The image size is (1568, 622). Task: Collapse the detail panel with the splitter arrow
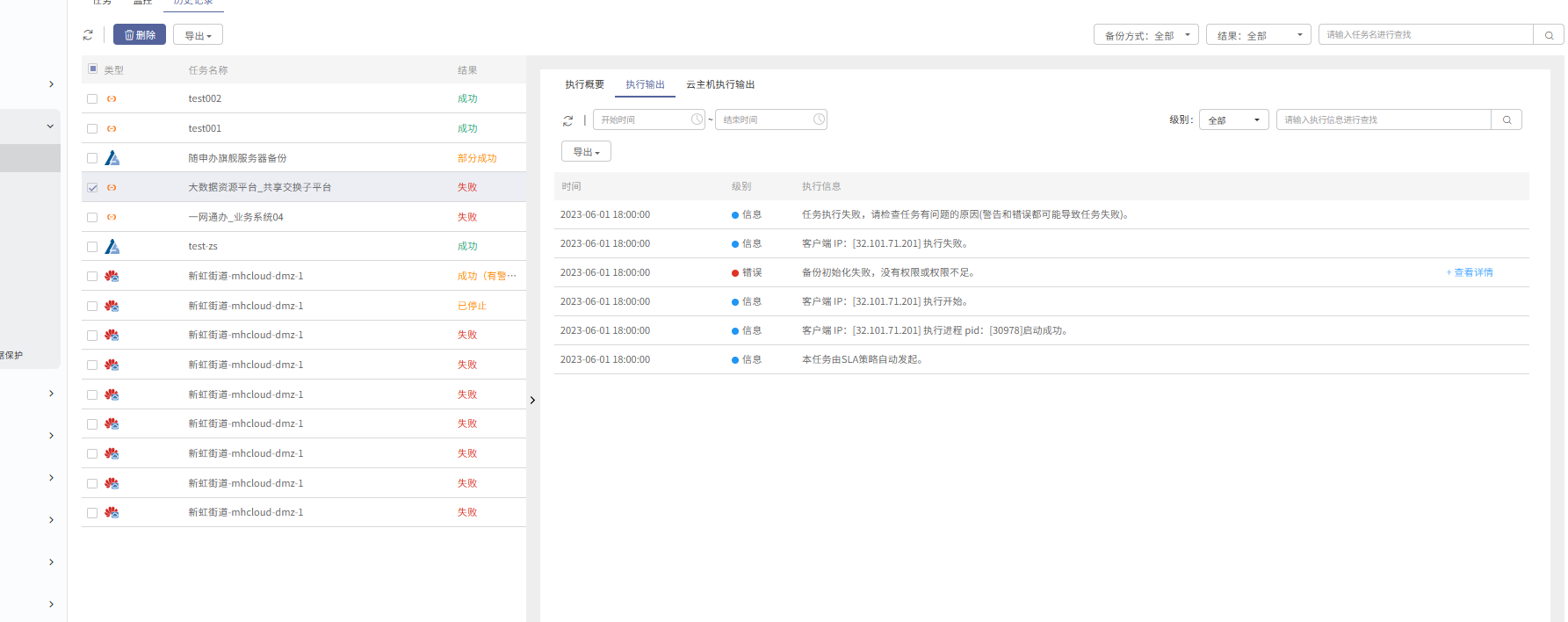pyautogui.click(x=532, y=401)
